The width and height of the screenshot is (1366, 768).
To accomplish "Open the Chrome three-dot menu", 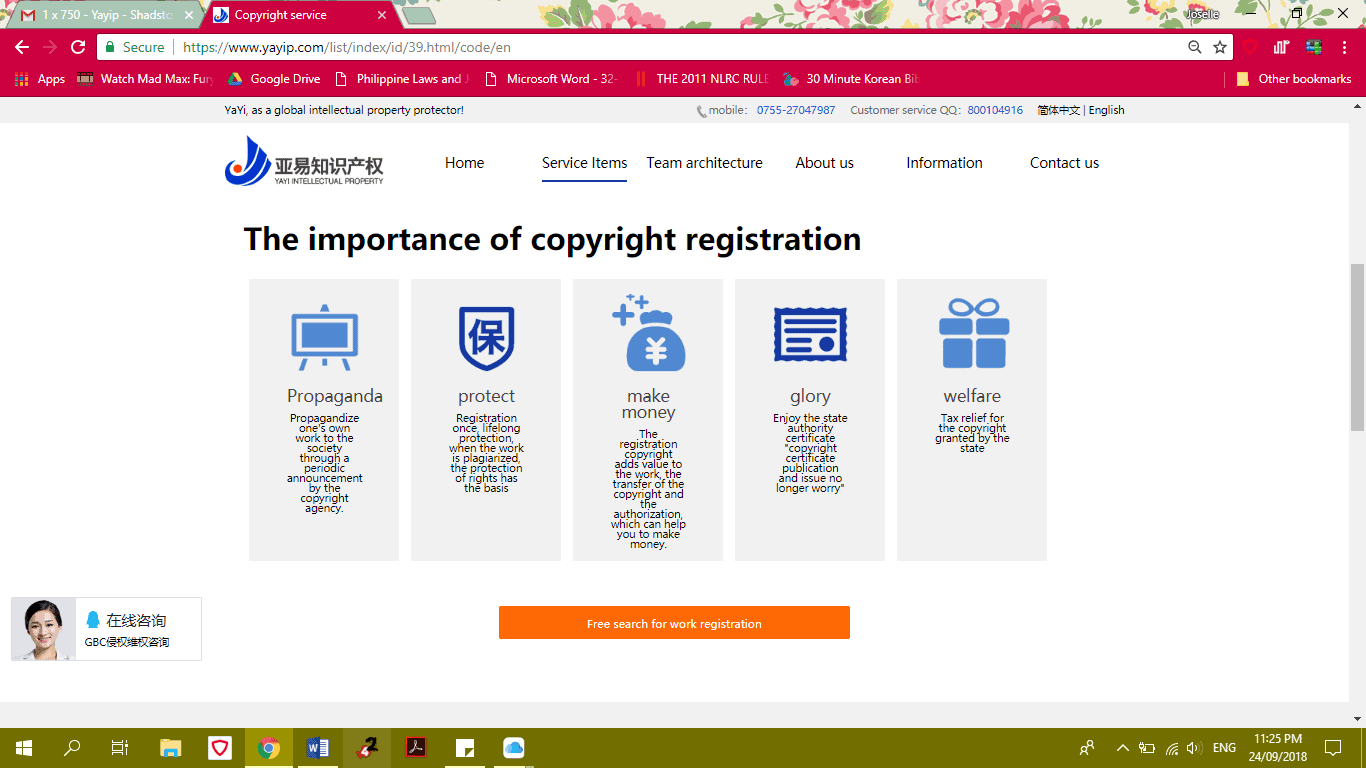I will [1343, 47].
